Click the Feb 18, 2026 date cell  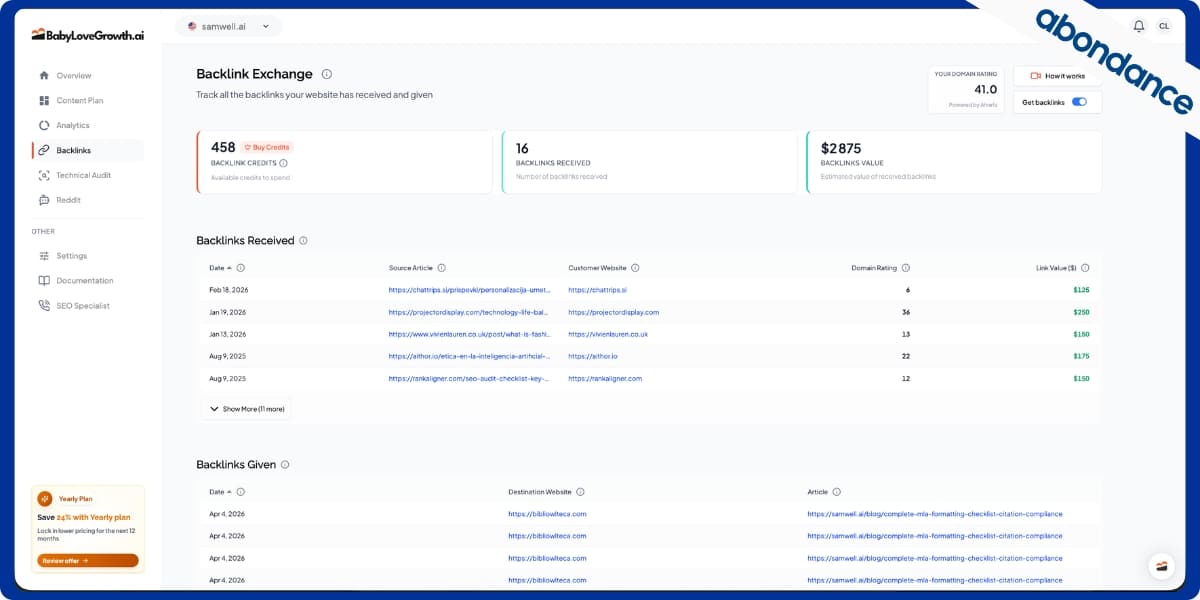point(227,290)
